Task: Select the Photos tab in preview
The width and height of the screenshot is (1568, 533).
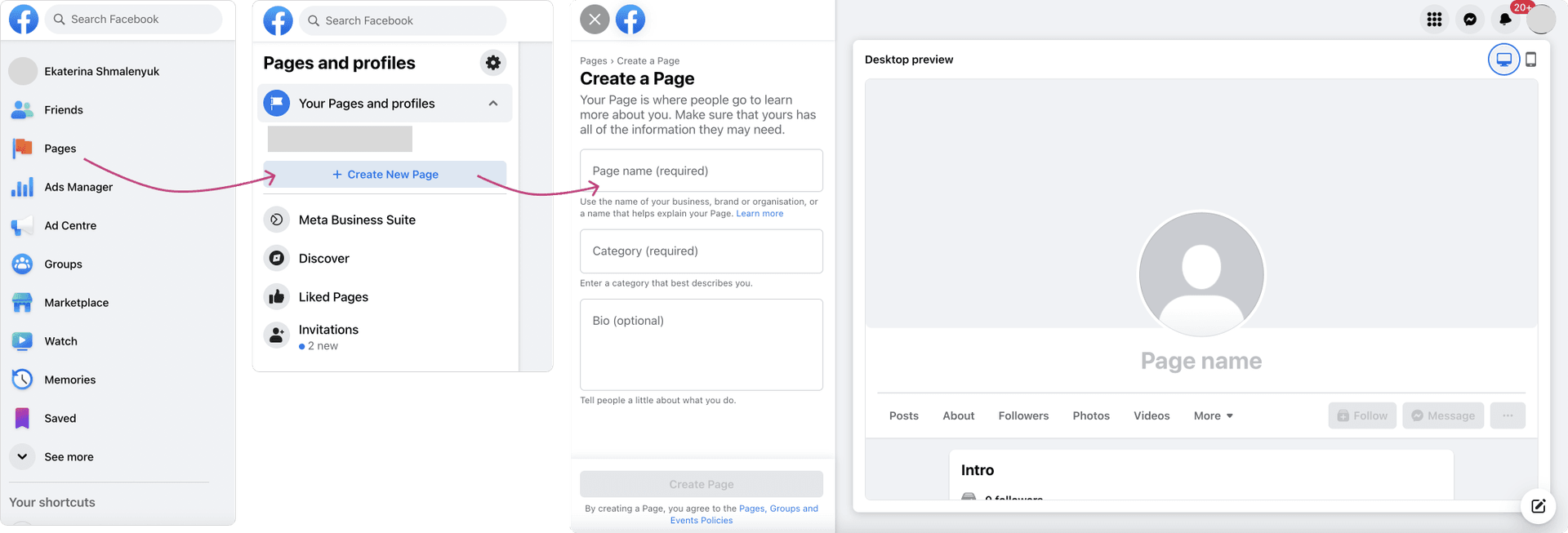Action: point(1091,416)
